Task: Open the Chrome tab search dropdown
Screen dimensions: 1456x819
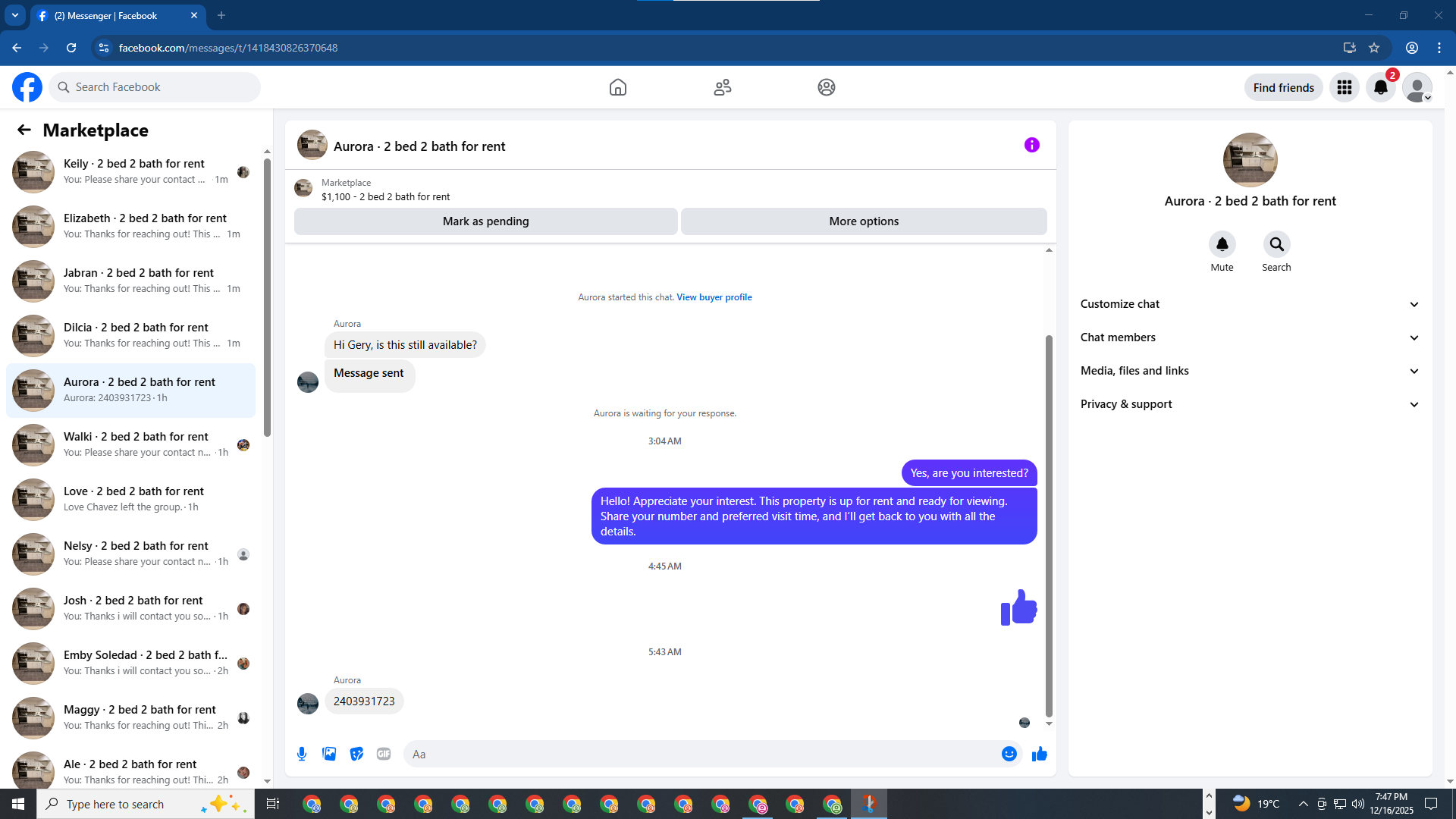Action: coord(15,15)
